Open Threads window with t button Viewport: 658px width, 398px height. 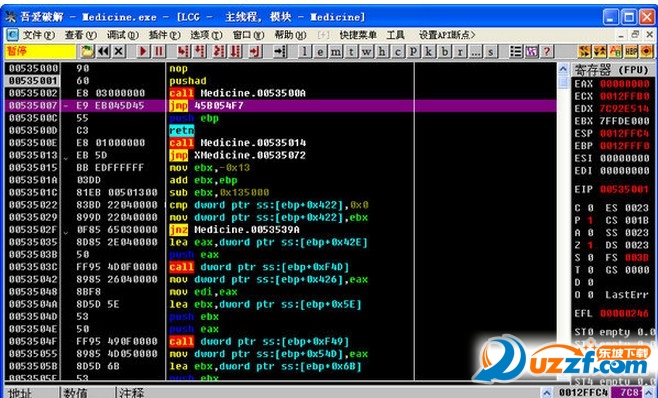pyautogui.click(x=351, y=51)
